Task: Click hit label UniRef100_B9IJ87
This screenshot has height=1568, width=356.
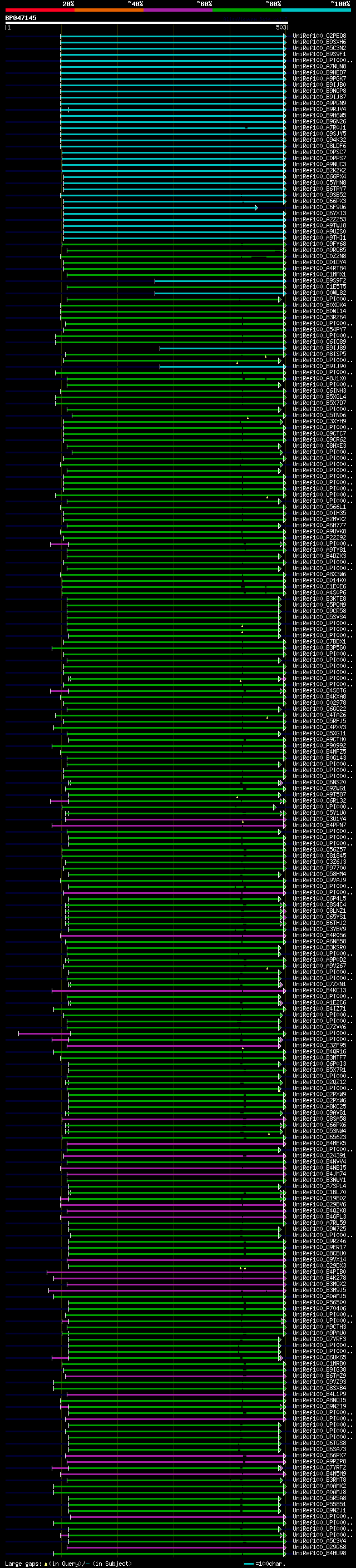Action: [x=319, y=97]
